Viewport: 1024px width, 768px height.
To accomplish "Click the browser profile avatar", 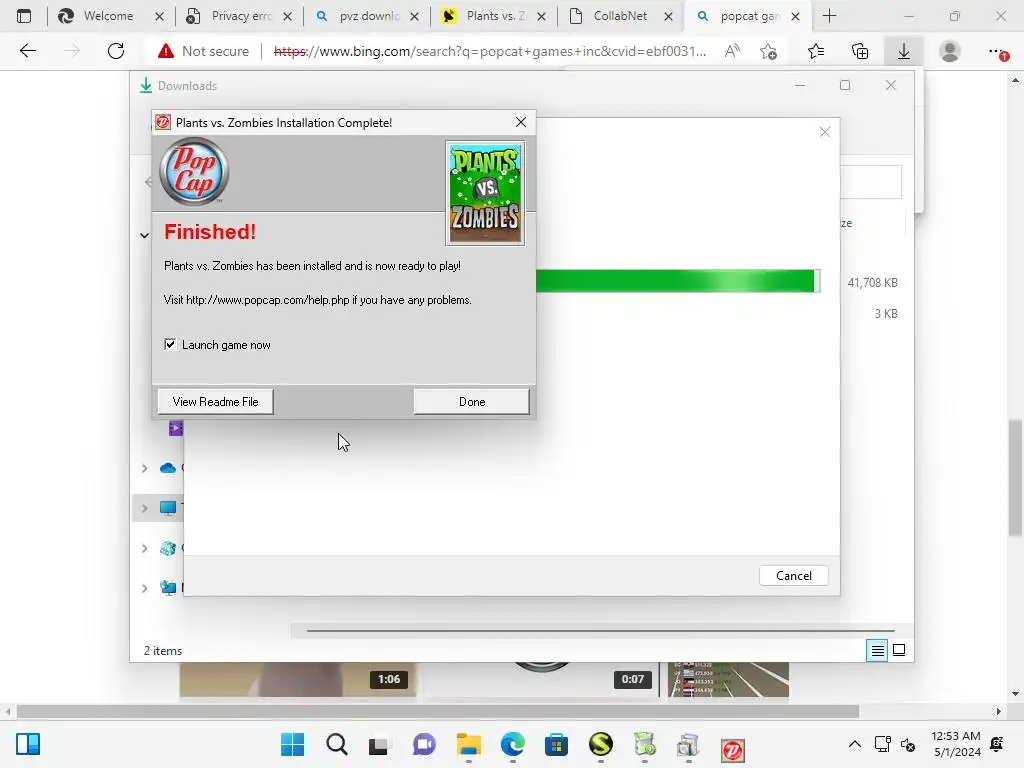I will pyautogui.click(x=950, y=51).
